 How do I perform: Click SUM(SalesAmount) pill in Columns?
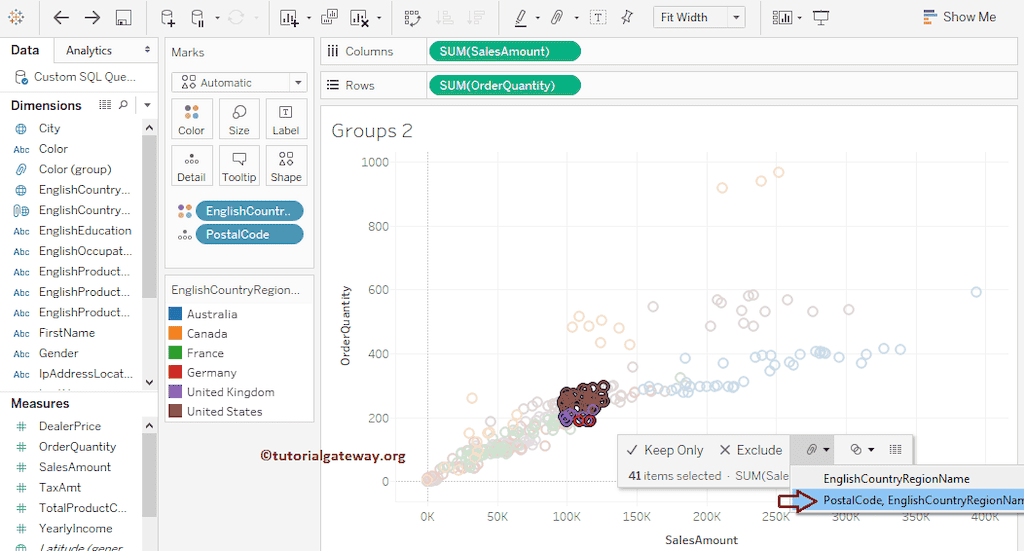pos(504,52)
